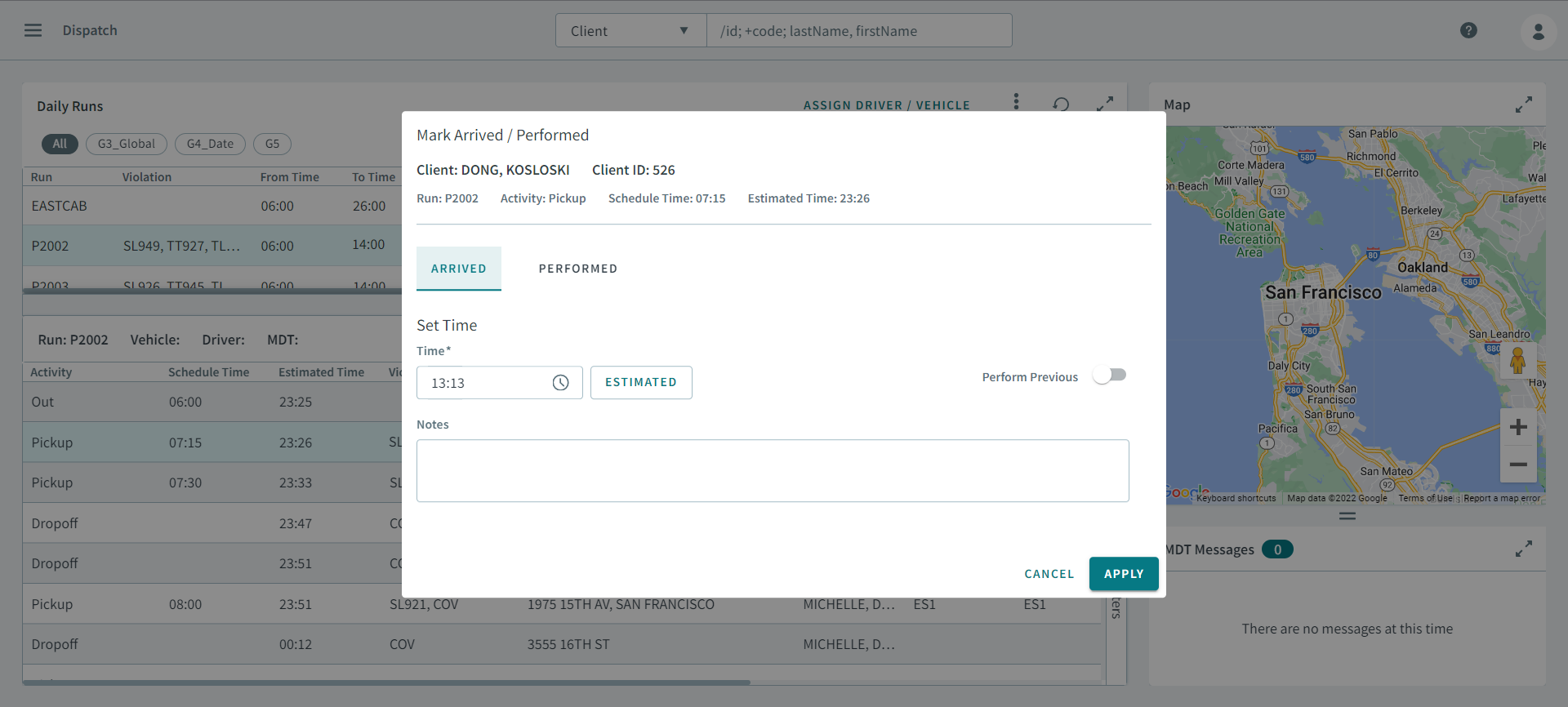Open the Client search type dropdown
1568x707 pixels.
(630, 31)
